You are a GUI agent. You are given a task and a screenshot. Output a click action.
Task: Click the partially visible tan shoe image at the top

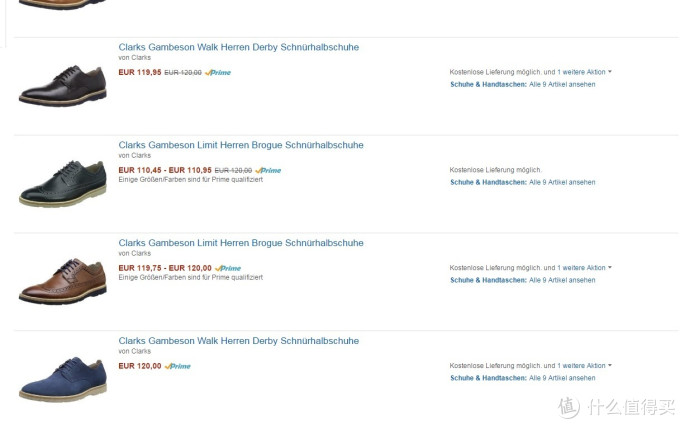coord(62,4)
